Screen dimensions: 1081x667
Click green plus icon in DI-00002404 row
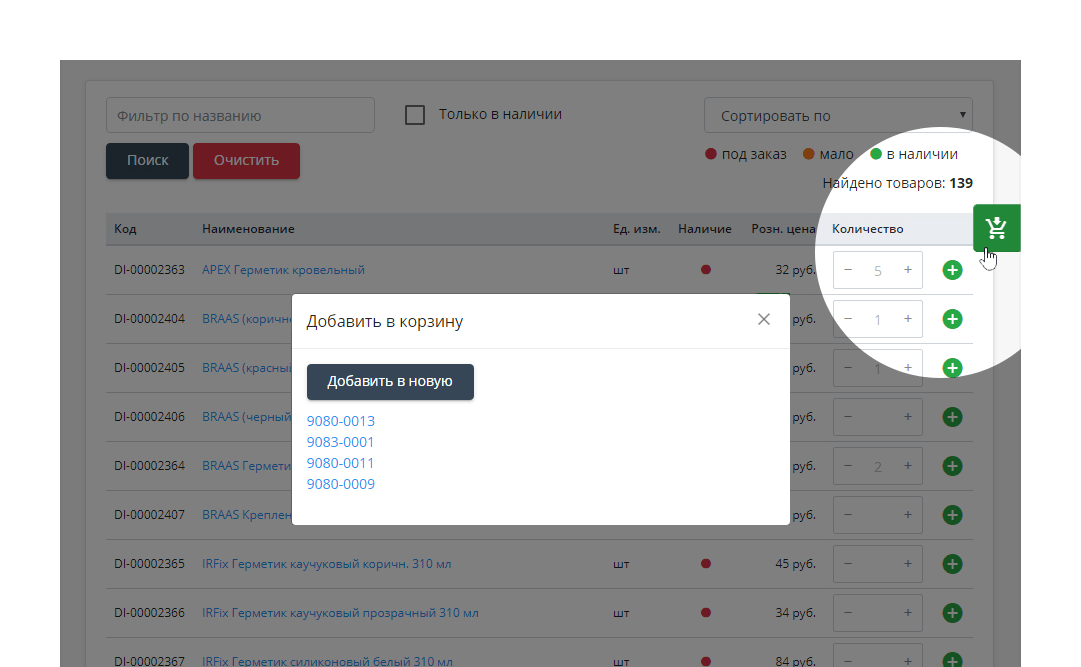click(x=952, y=319)
